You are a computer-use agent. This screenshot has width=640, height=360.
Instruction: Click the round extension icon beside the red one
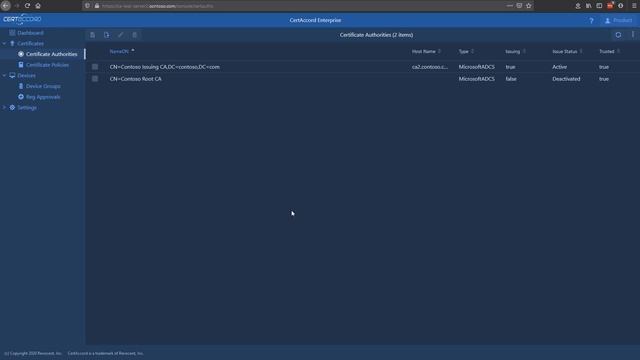(x=621, y=6)
